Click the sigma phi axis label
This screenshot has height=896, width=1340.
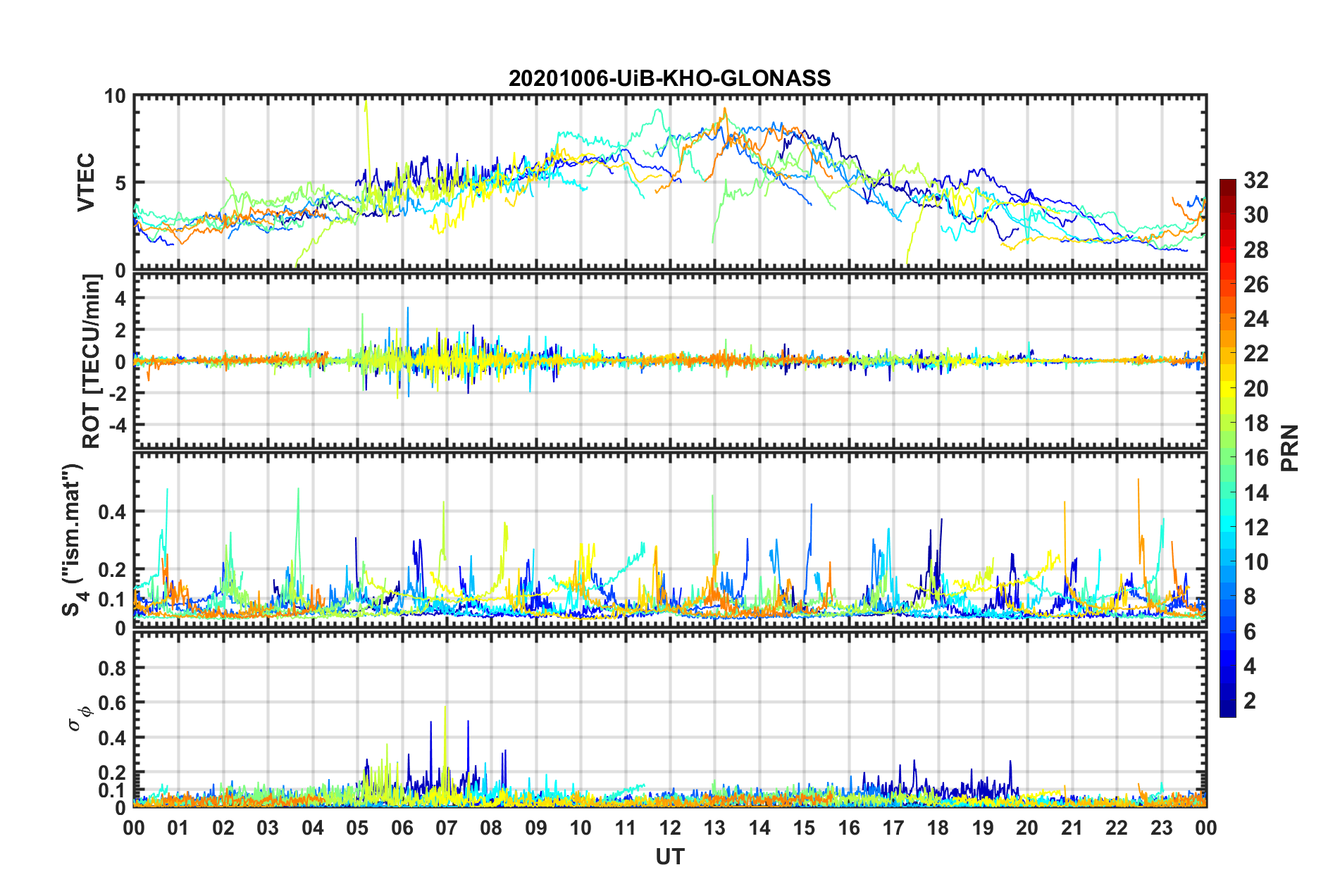click(80, 718)
